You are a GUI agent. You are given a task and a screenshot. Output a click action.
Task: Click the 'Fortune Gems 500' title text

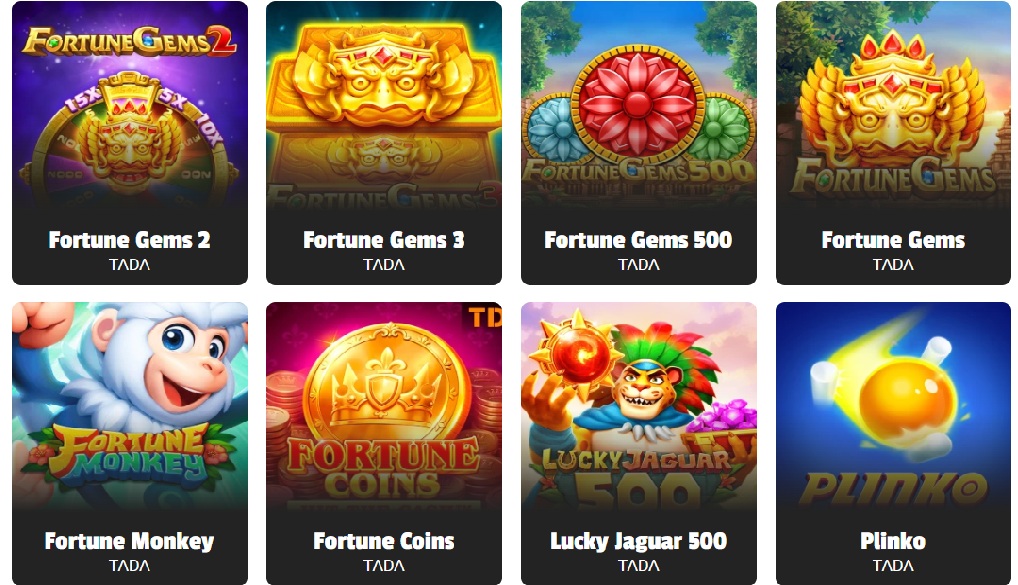click(x=638, y=240)
